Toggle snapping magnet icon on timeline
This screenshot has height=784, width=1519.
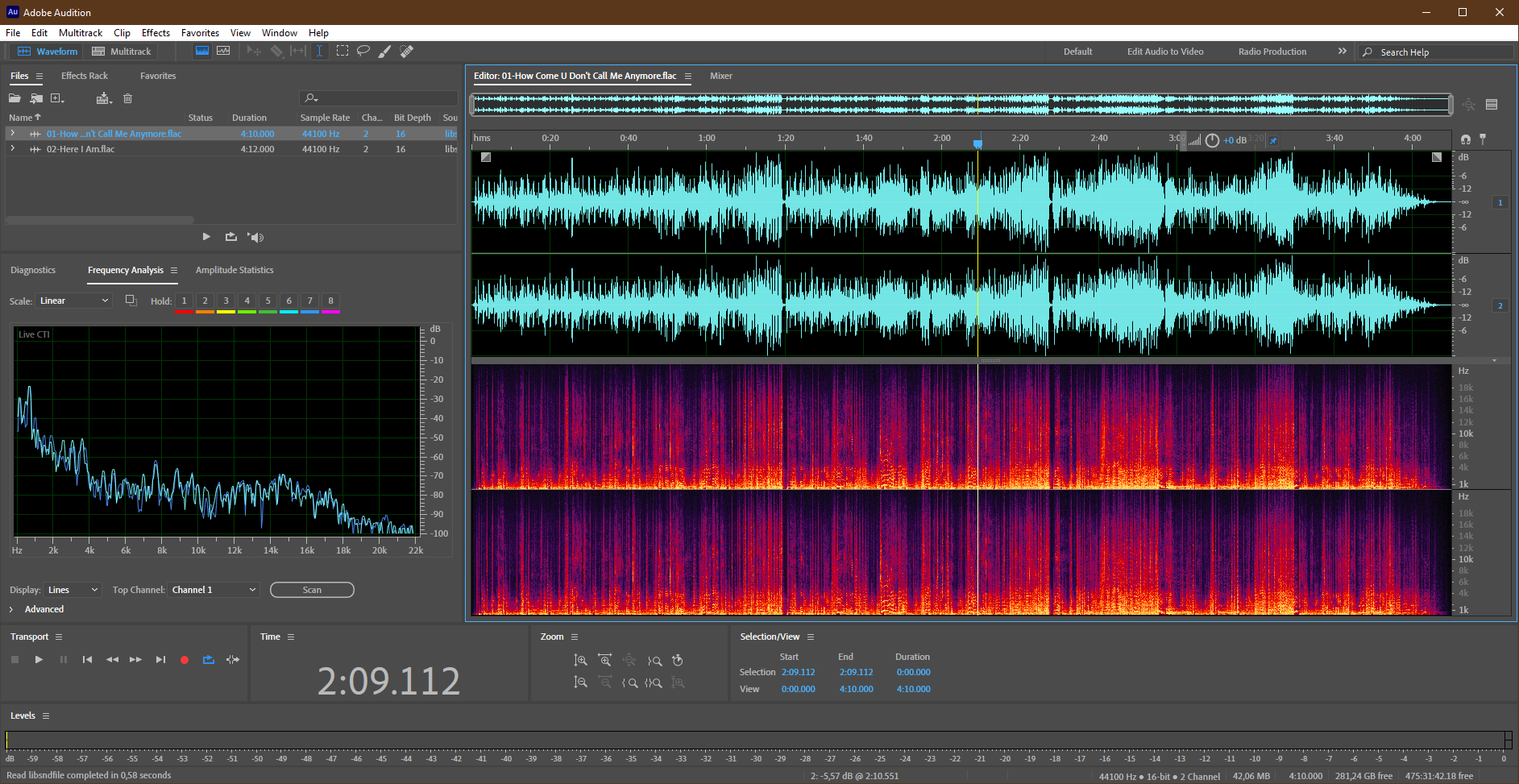[x=1465, y=139]
